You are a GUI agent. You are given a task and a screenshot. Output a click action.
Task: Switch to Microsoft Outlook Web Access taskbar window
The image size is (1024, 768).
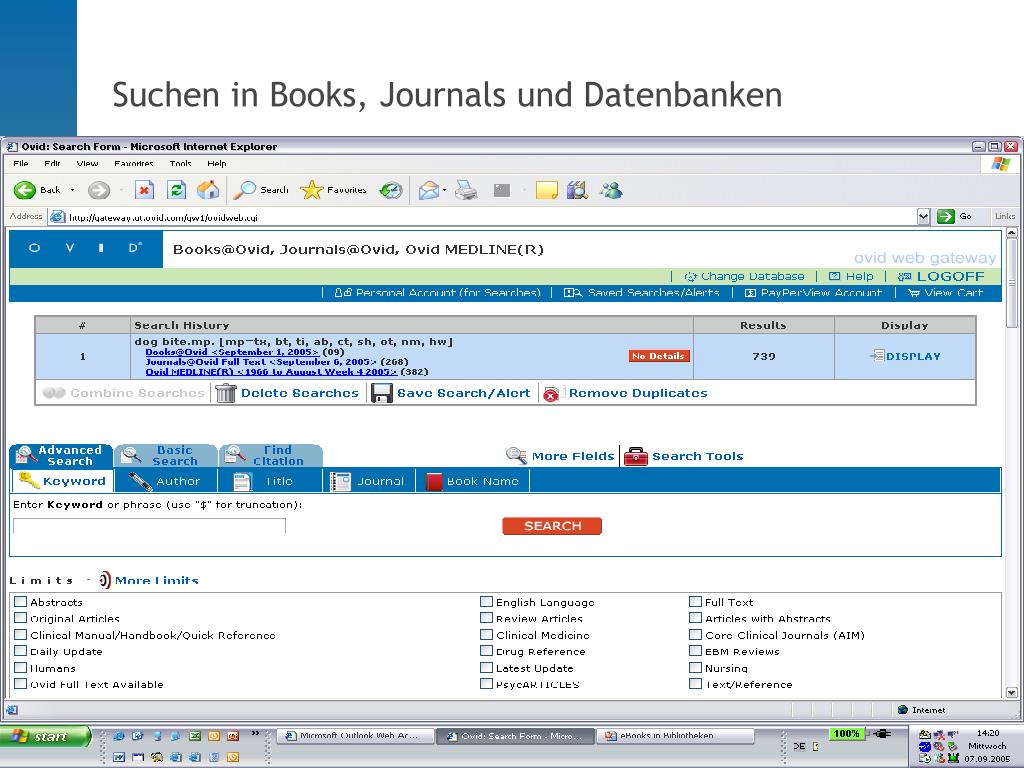coord(356,736)
